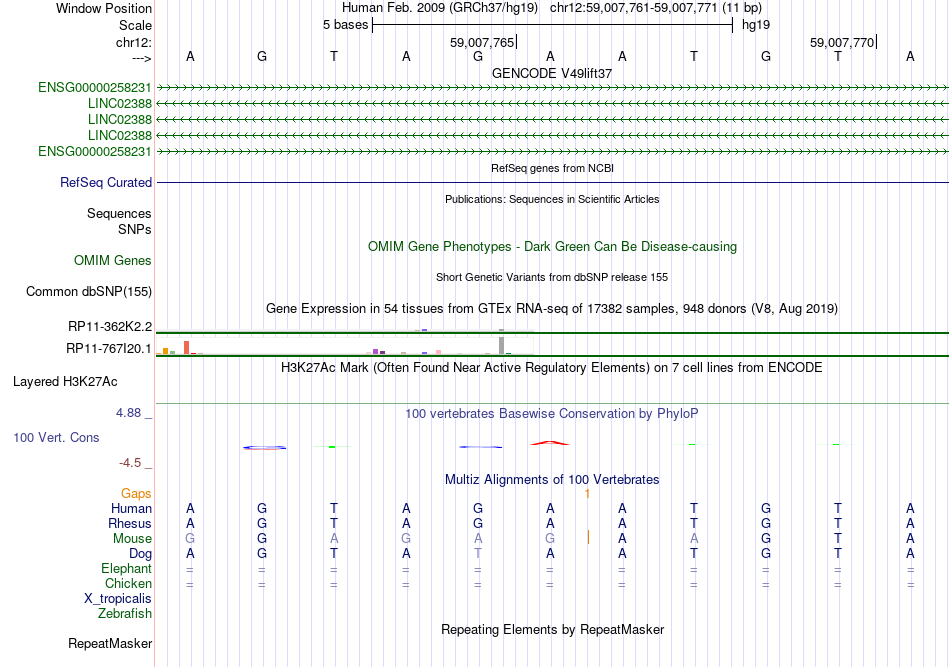This screenshot has height=667, width=950.
Task: Click the RP11-362K2.2 gene label
Action: tap(110, 327)
